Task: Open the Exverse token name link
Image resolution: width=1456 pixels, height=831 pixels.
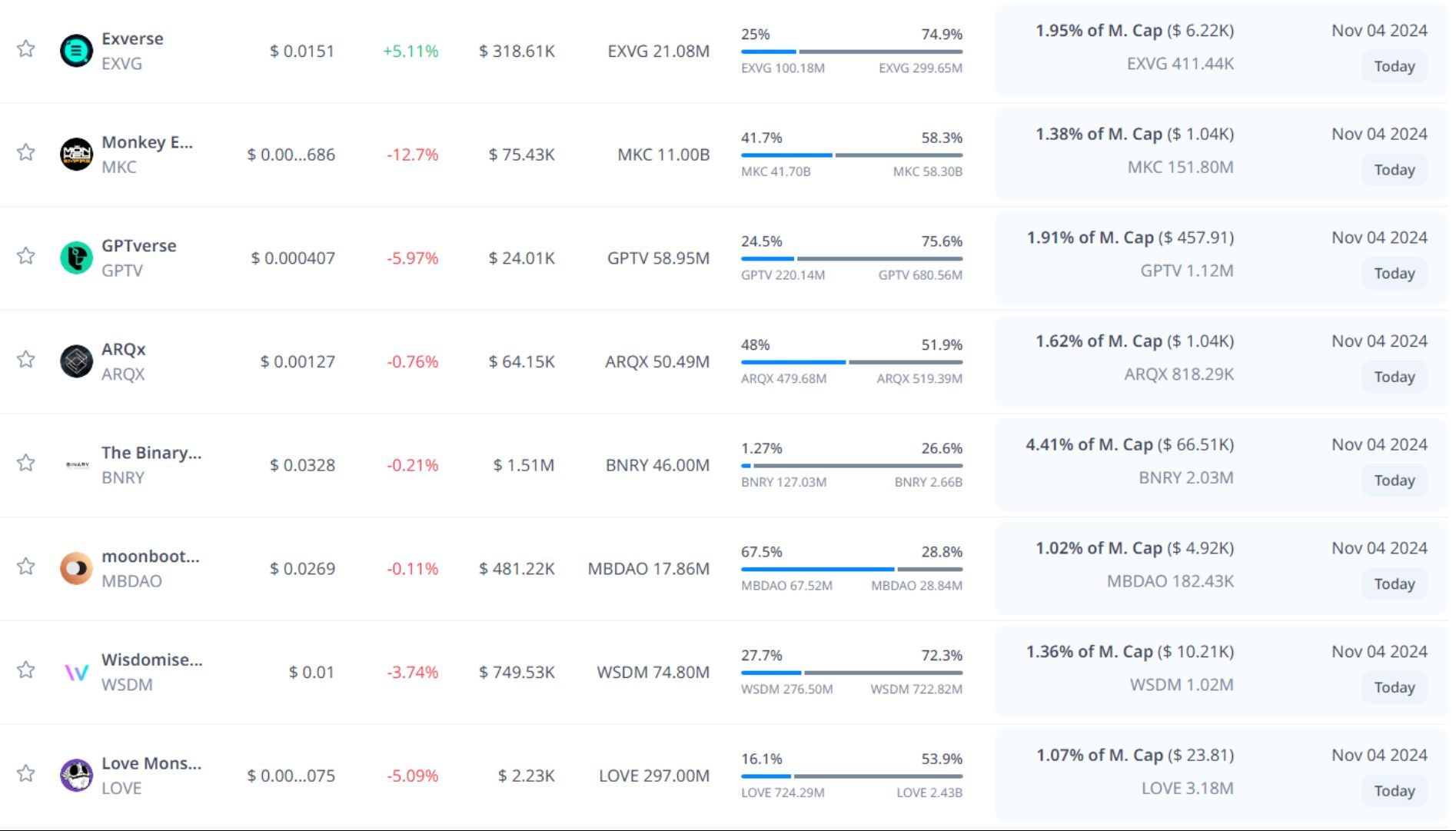Action: (x=132, y=38)
